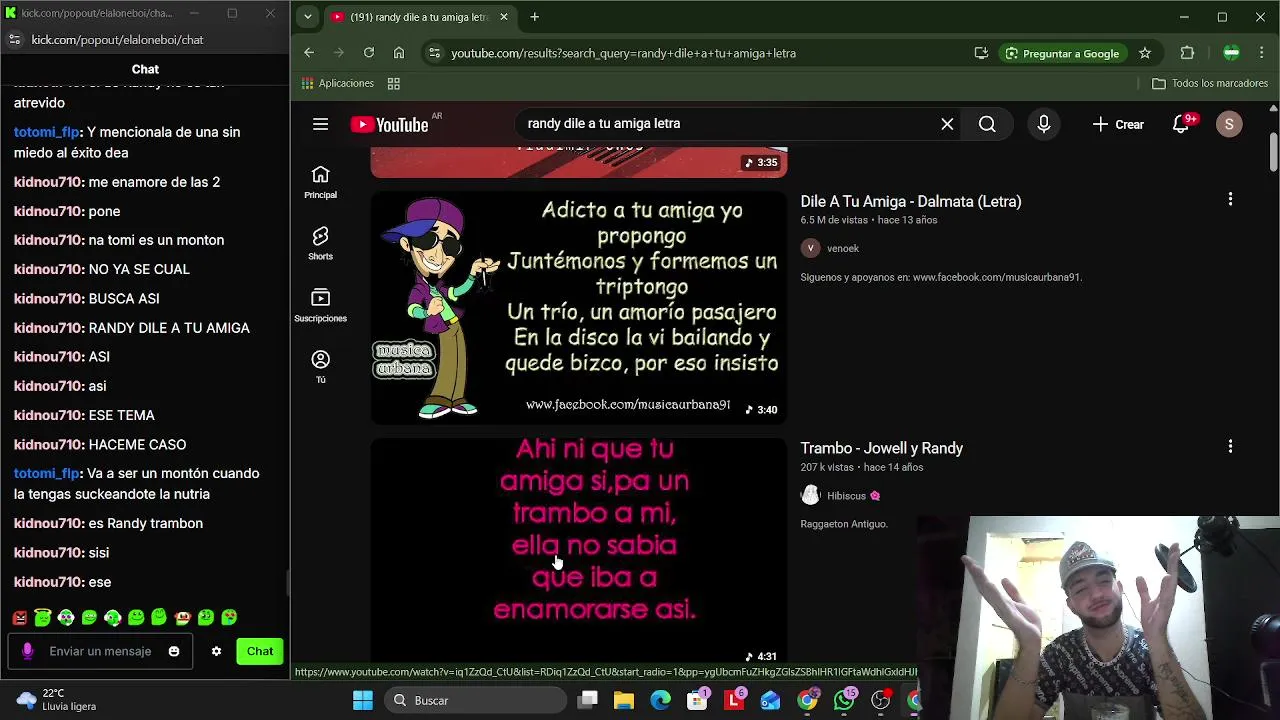This screenshot has width=1280, height=720.
Task: Bookmark this page with the star
Action: pyautogui.click(x=1145, y=53)
